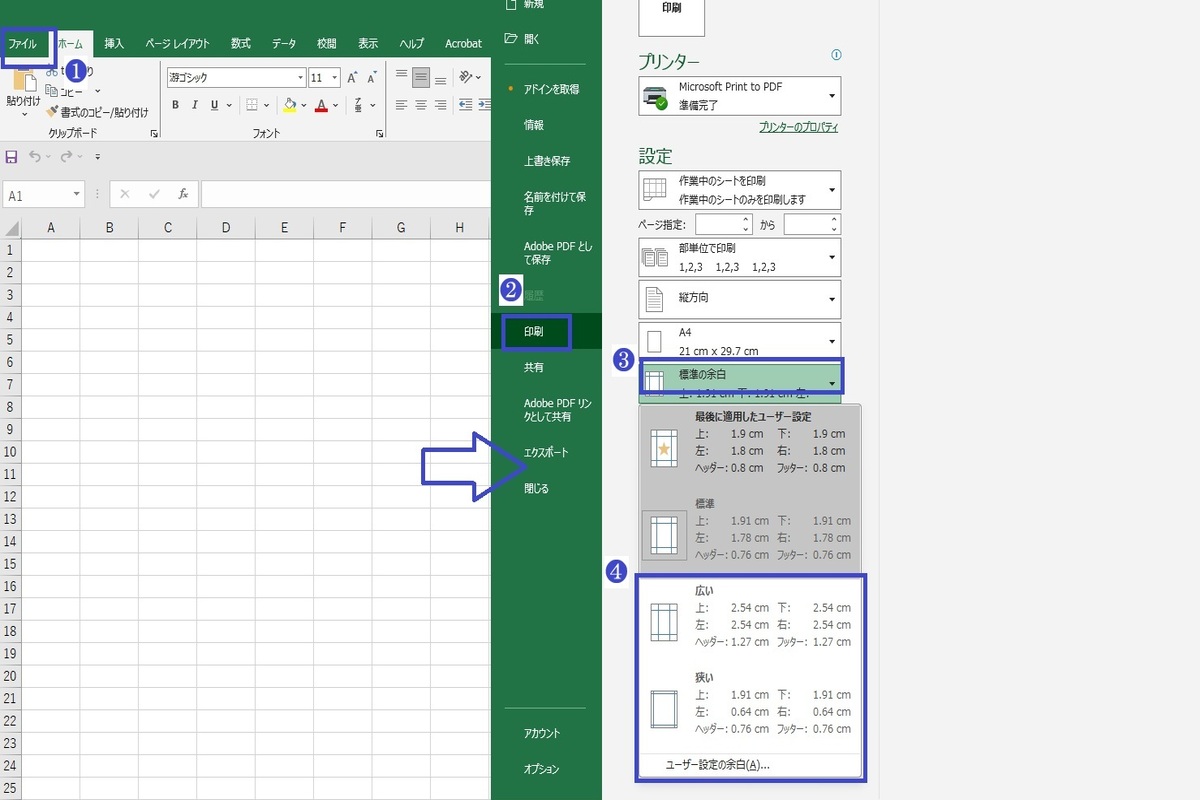The width and height of the screenshot is (1200, 800).
Task: Click the Save icon in quick access toolbar
Action: click(12, 156)
